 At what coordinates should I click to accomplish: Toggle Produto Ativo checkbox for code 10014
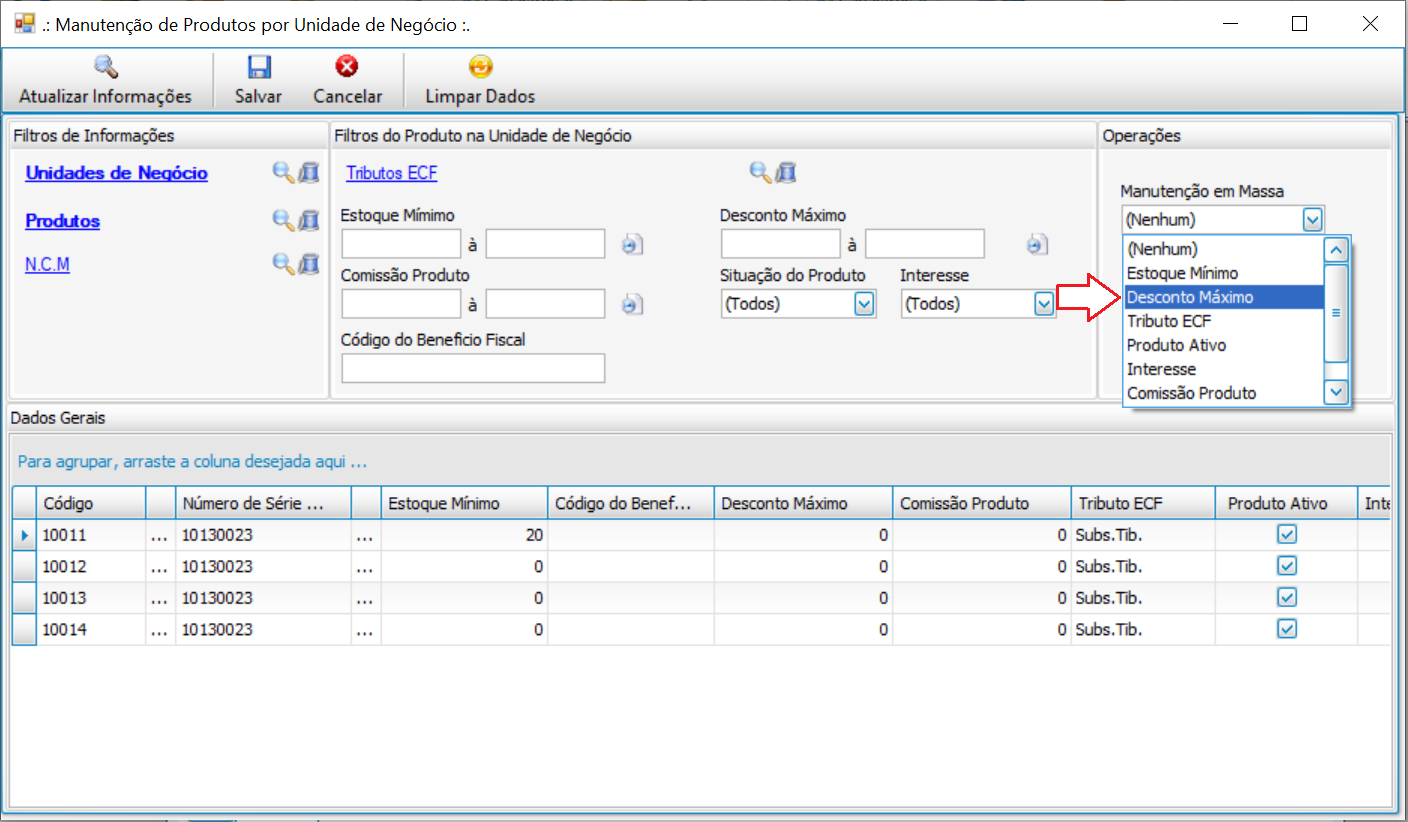1287,629
